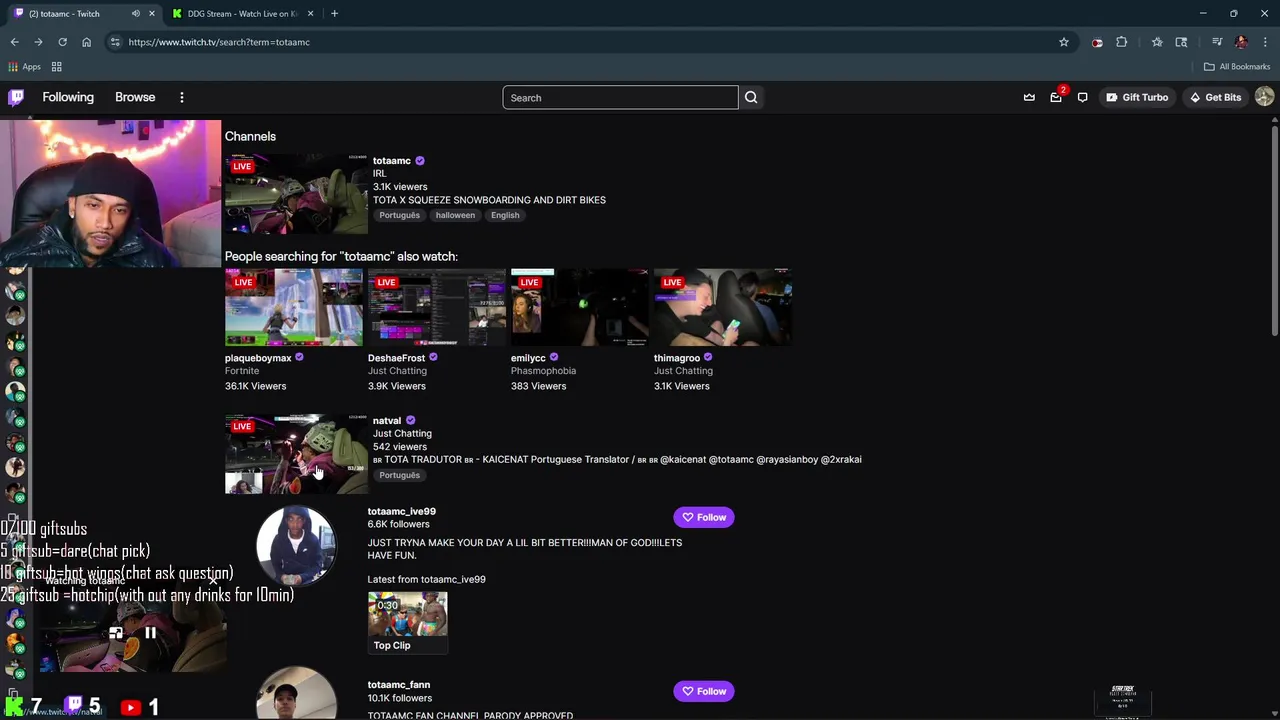Click the totaamc_fann channel name

pos(398,685)
